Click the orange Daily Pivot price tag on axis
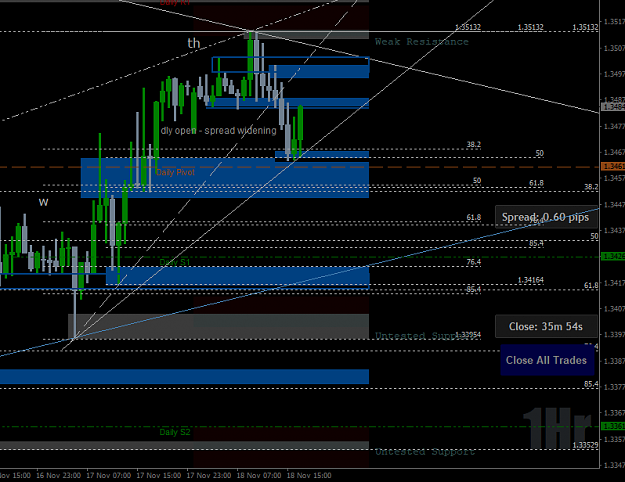625x482 pixels. (613, 166)
